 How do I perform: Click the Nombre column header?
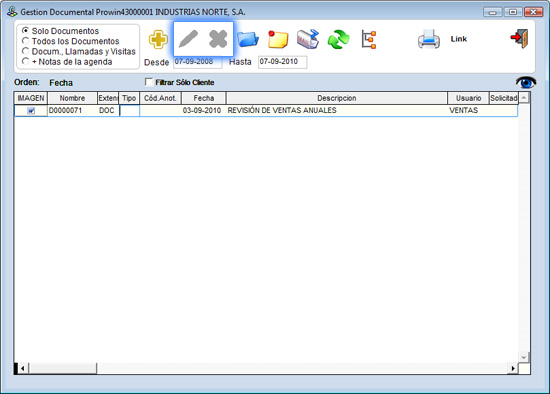72,98
